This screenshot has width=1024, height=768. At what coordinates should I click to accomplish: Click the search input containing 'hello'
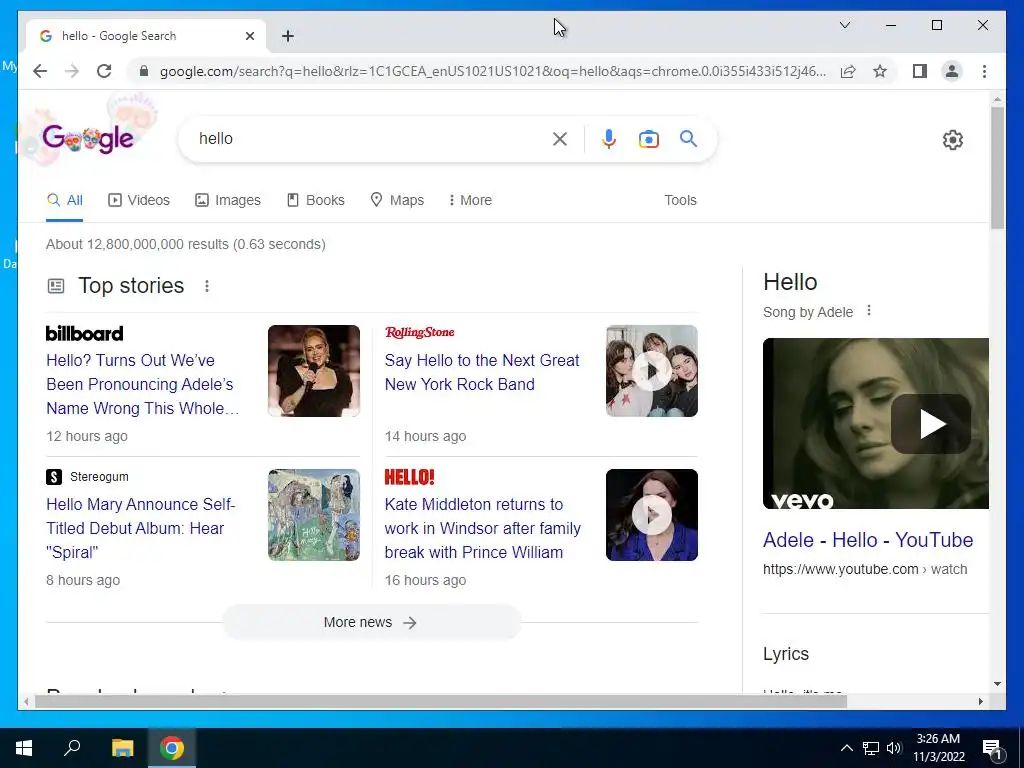pos(372,138)
